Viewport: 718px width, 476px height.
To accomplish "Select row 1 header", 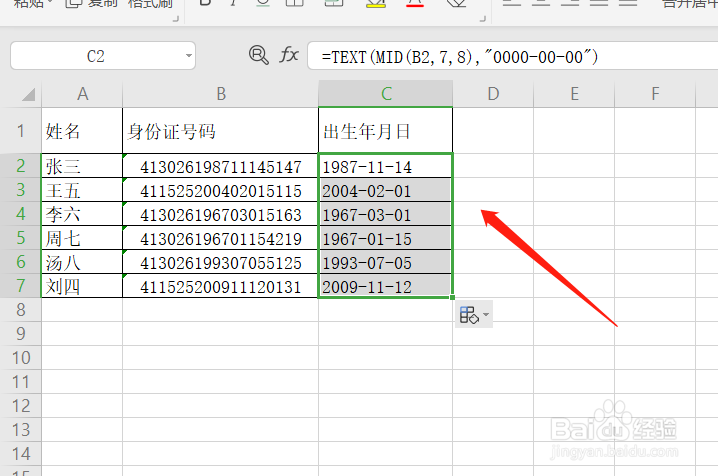I will 21,131.
